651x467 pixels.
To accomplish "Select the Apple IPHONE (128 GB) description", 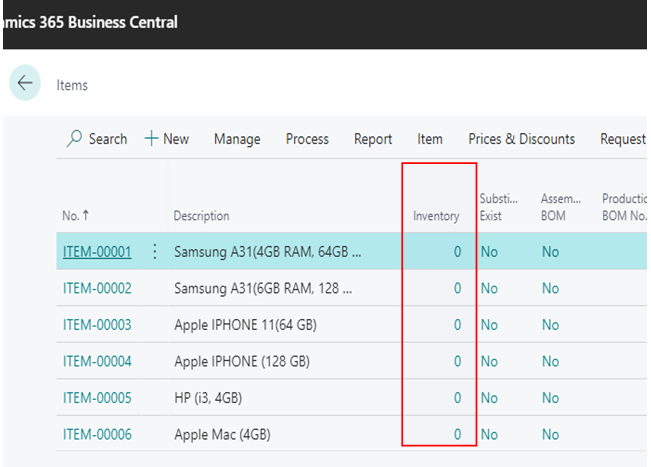I will (x=242, y=361).
